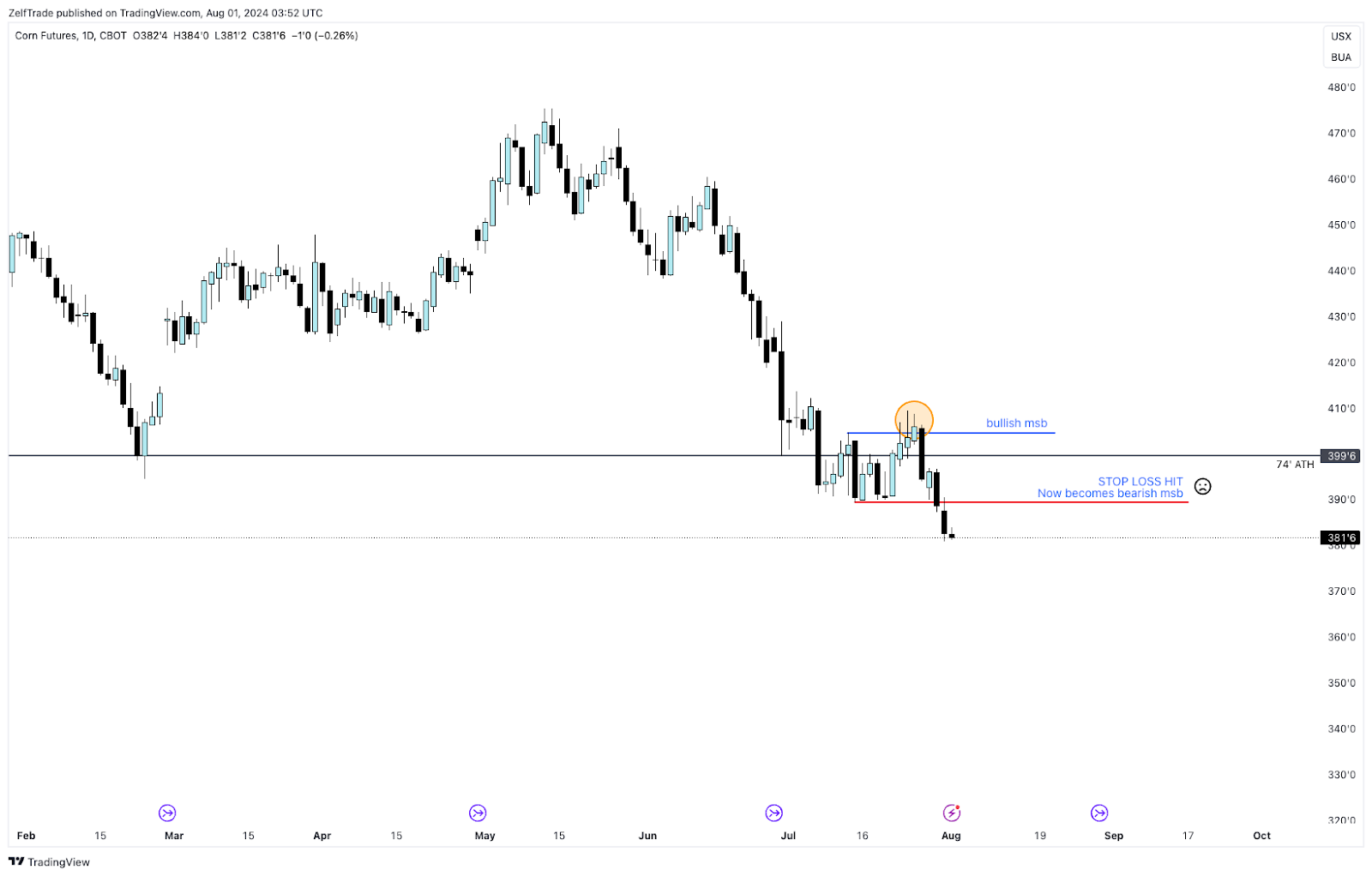Viewport: 1372px width, 876px height.
Task: Open the TradingView.com publisher link text
Action: pos(160,13)
